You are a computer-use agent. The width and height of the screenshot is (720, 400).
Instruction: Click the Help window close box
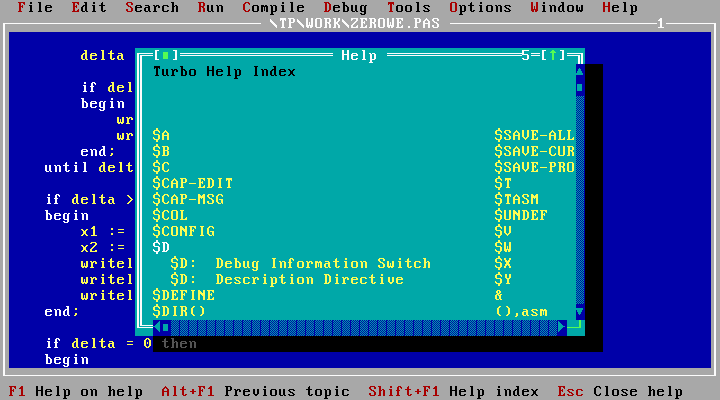tap(162, 55)
